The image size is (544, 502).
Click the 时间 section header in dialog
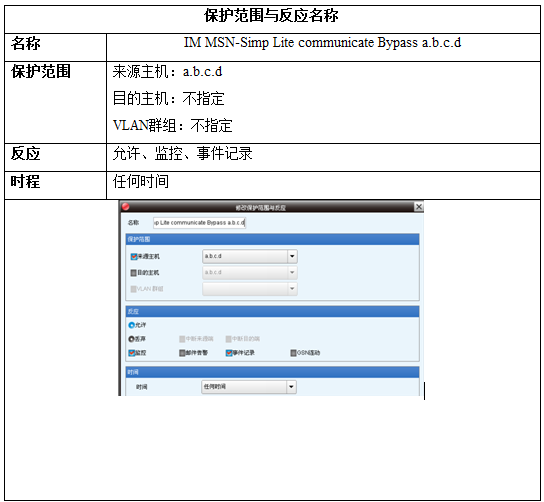[x=272, y=372]
